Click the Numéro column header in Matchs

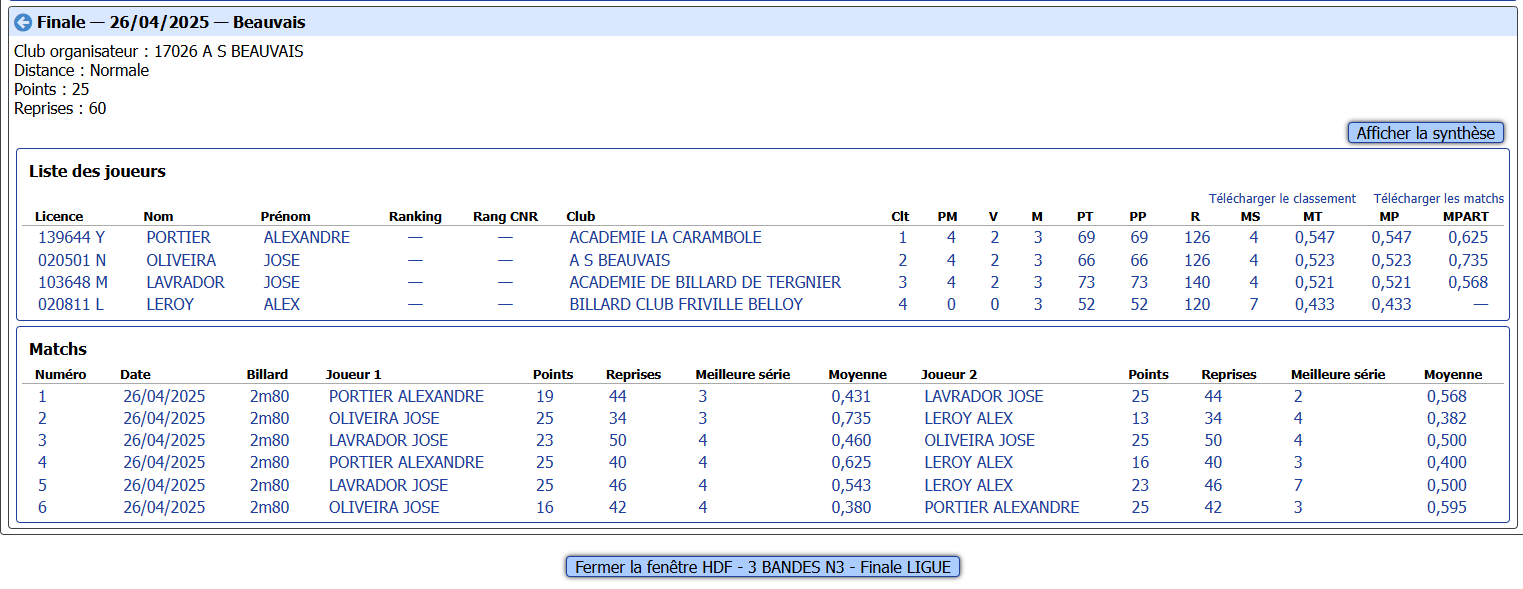61,374
